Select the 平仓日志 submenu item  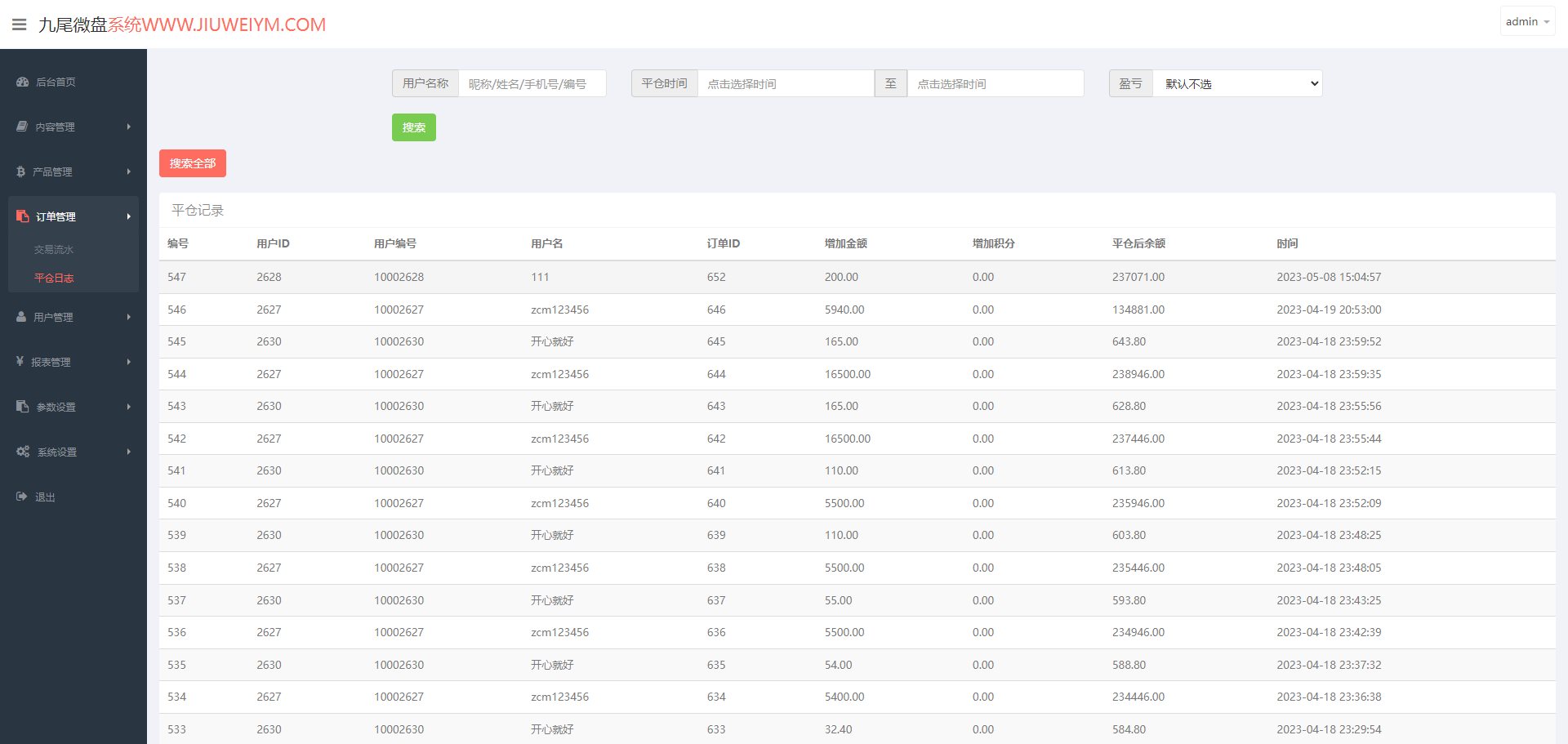54,278
